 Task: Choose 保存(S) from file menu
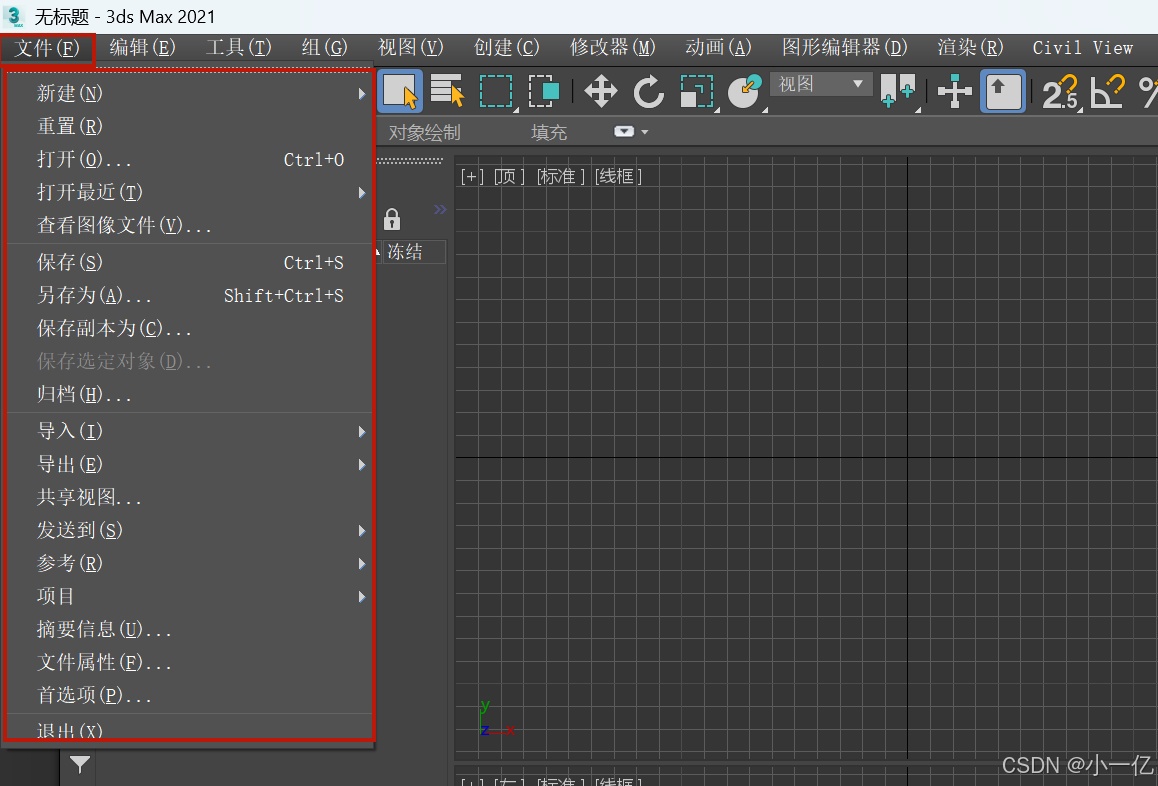click(189, 262)
